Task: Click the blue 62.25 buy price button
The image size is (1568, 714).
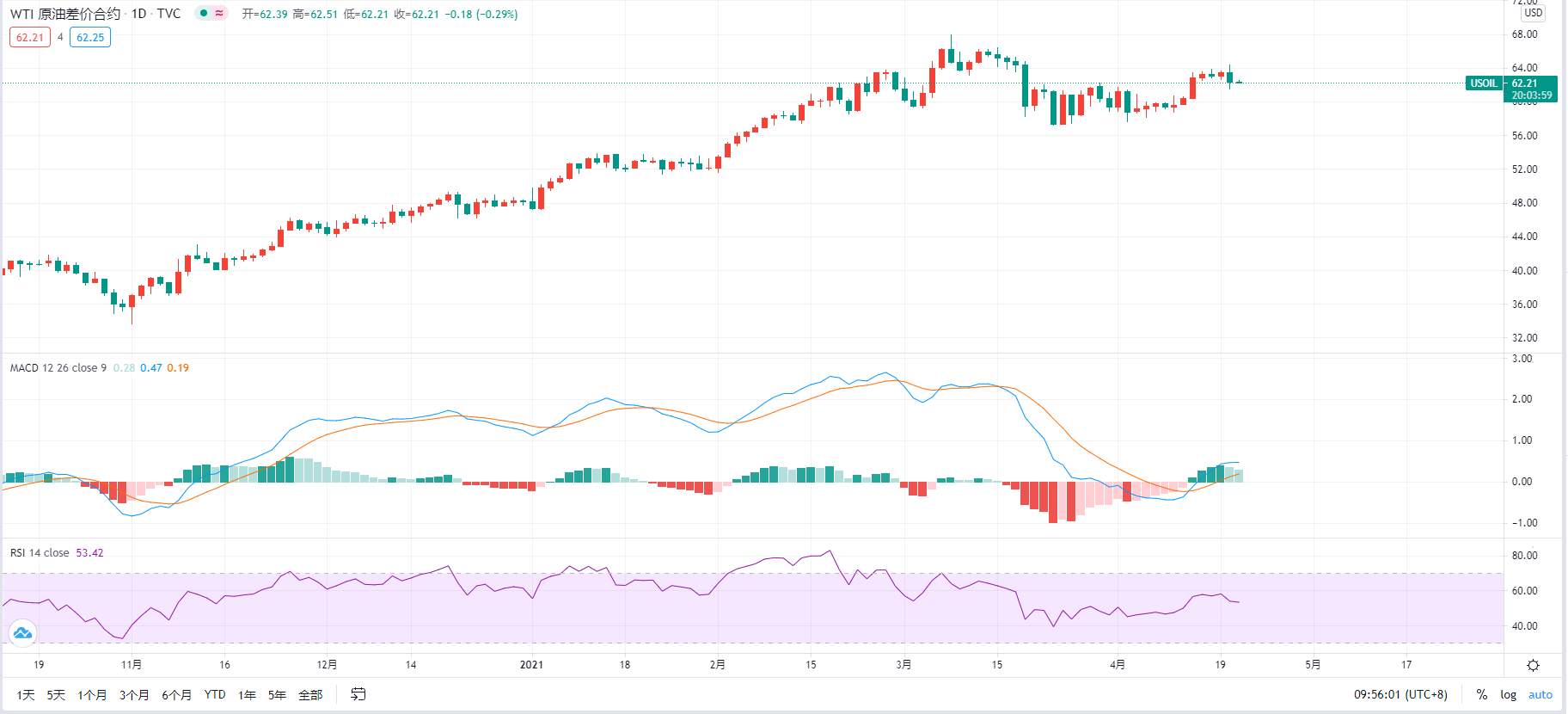Action: (x=90, y=37)
